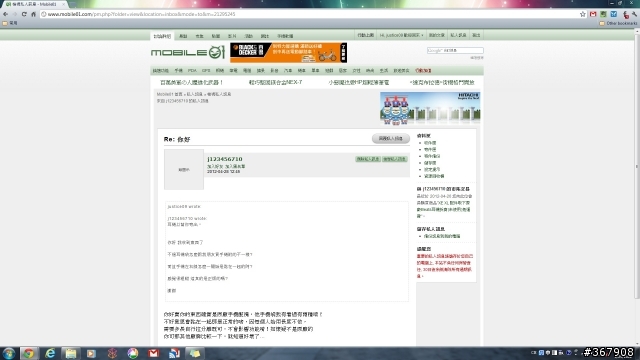
Task: Open Picasa icon on the taskbar
Action: 133,353
